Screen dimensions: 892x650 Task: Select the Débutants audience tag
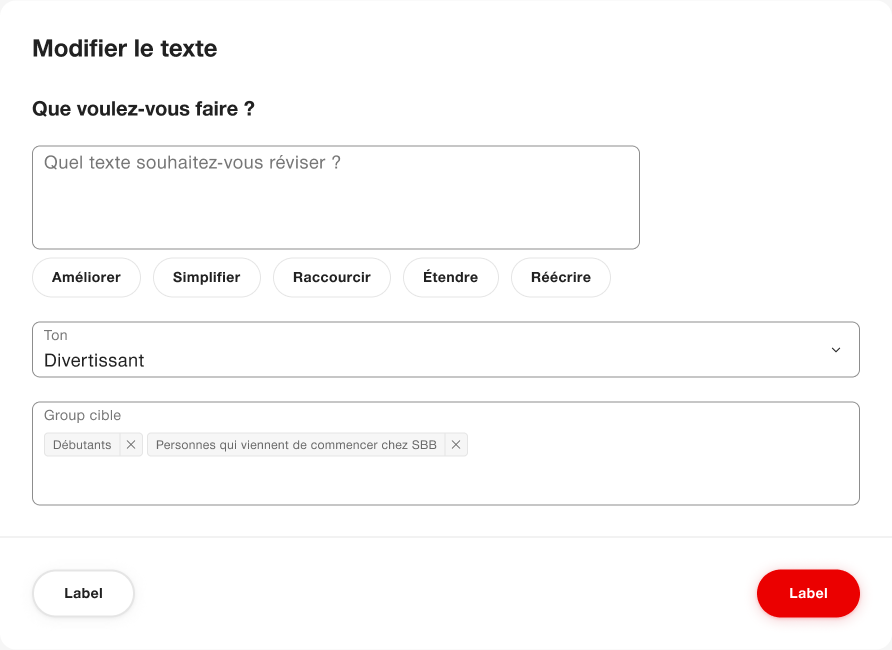[x=81, y=444]
